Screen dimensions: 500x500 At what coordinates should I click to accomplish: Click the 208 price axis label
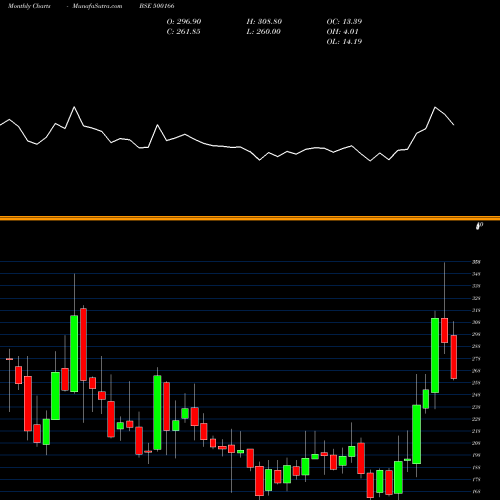pos(476,443)
